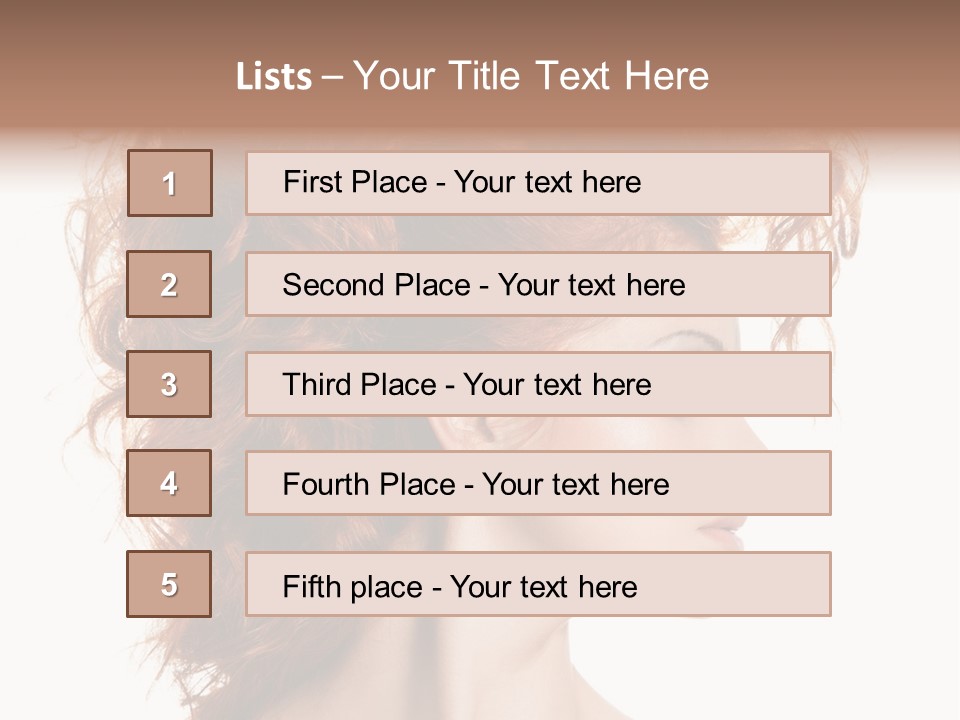Click the number 3 square
Screen dimensions: 960x720
[x=169, y=384]
